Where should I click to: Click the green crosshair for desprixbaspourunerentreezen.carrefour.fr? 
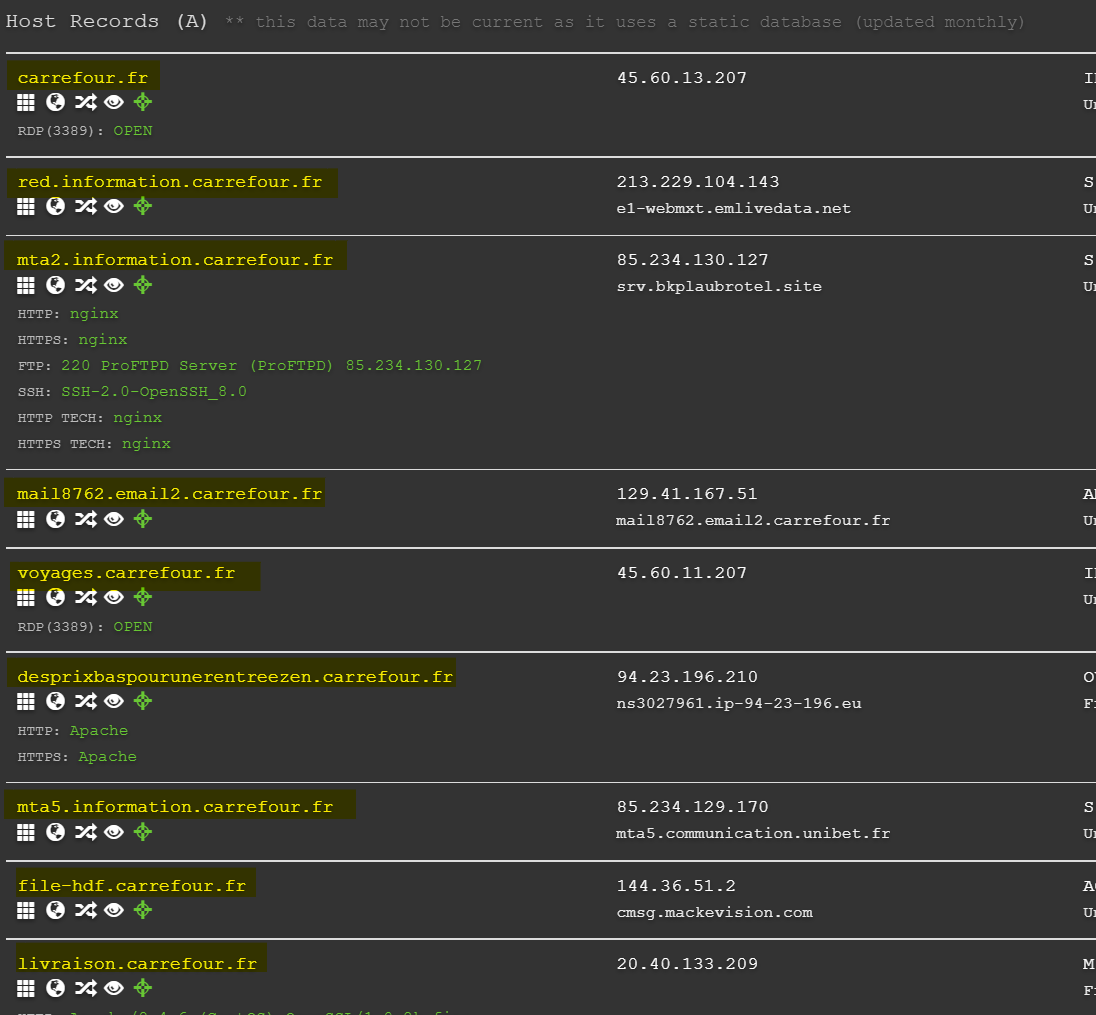coord(143,701)
